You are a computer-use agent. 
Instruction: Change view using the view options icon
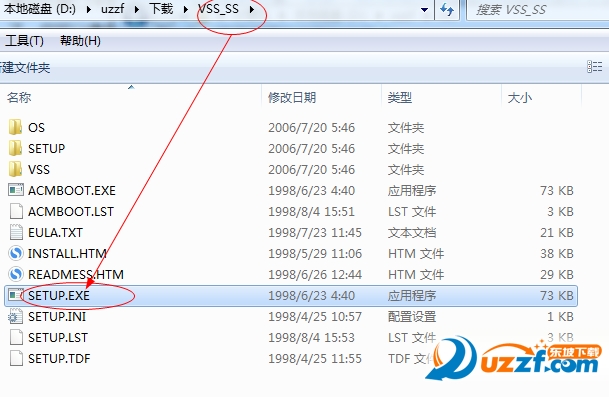[594, 67]
